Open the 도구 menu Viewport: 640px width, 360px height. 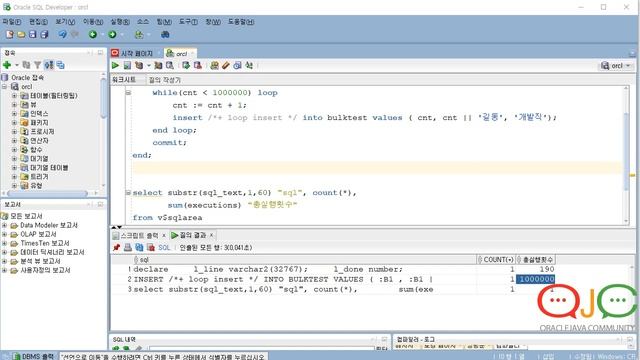tap(188, 22)
